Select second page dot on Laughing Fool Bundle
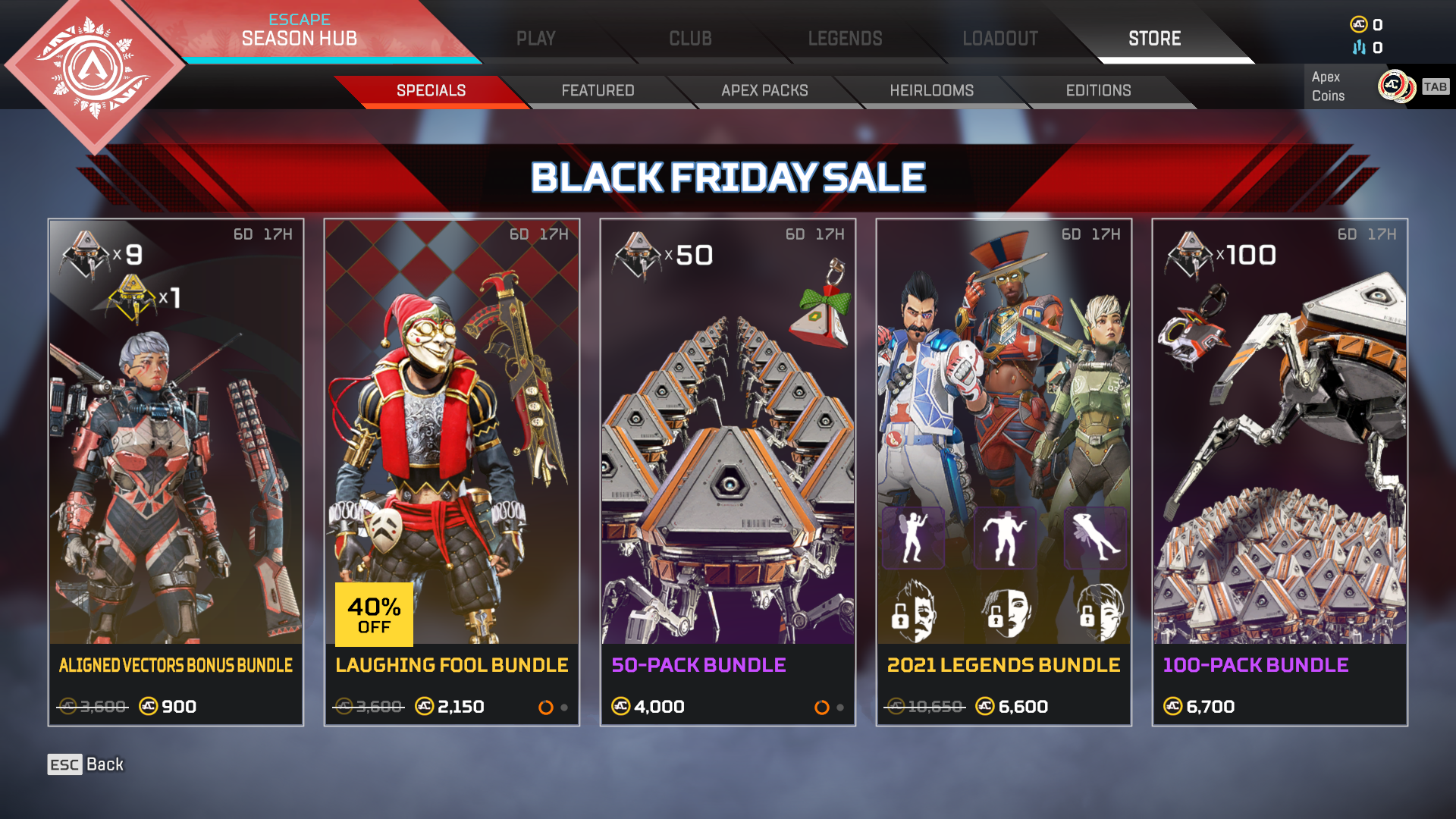1456x819 pixels. (564, 708)
